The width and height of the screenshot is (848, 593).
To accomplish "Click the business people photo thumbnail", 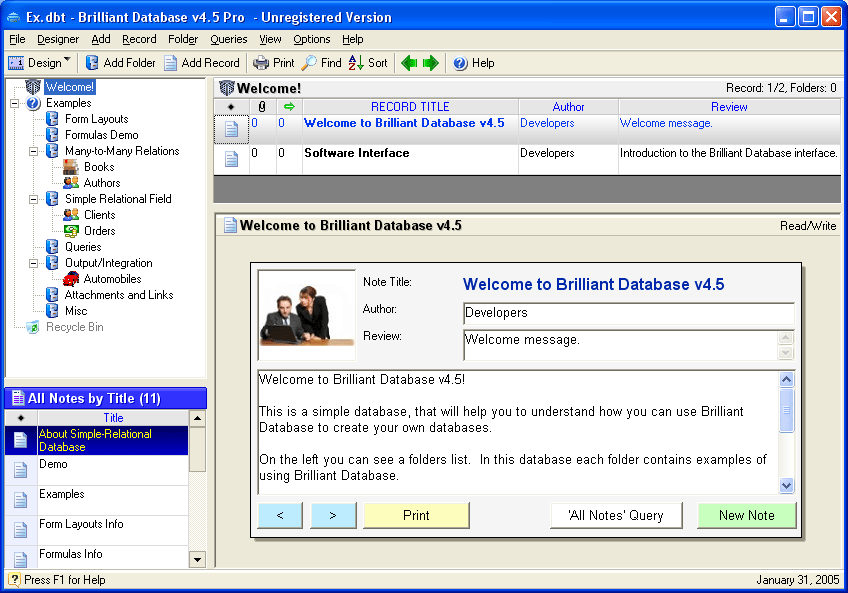I will tap(307, 315).
